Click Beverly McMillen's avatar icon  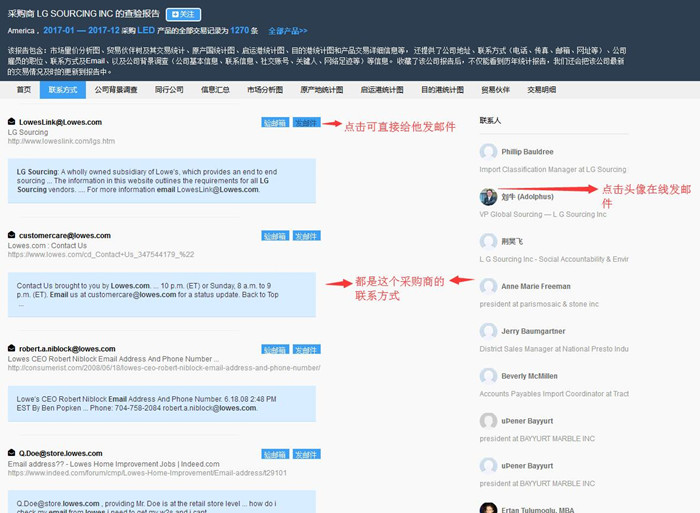tap(488, 376)
